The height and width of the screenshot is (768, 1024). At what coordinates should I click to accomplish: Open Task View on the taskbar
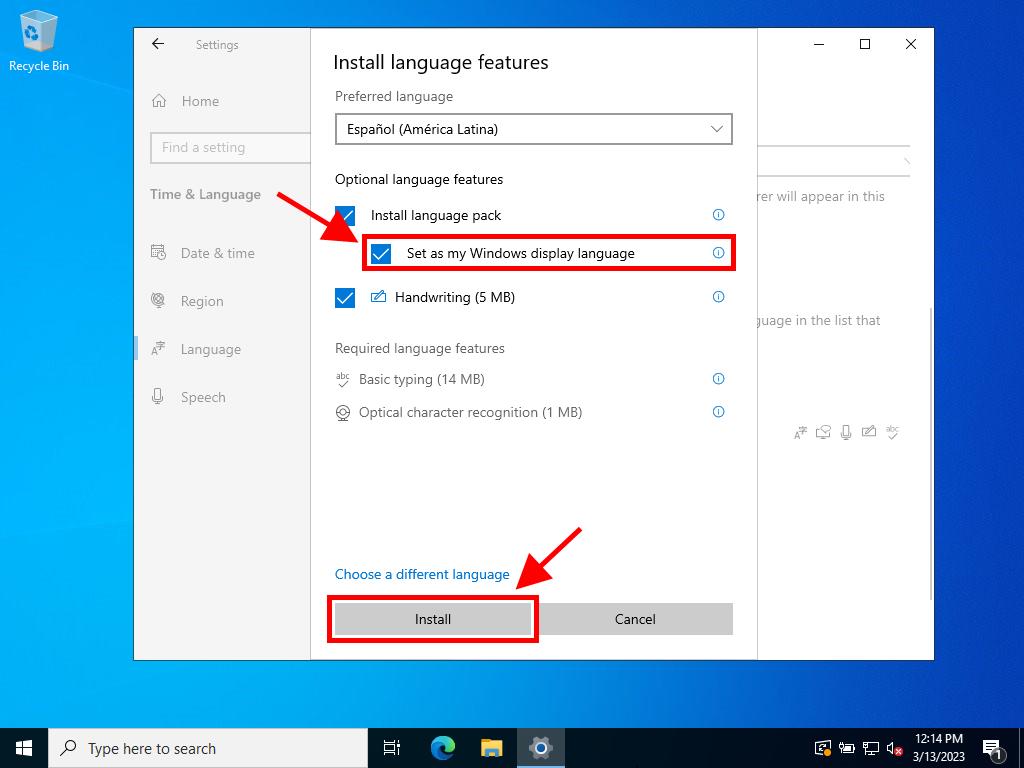click(x=392, y=748)
